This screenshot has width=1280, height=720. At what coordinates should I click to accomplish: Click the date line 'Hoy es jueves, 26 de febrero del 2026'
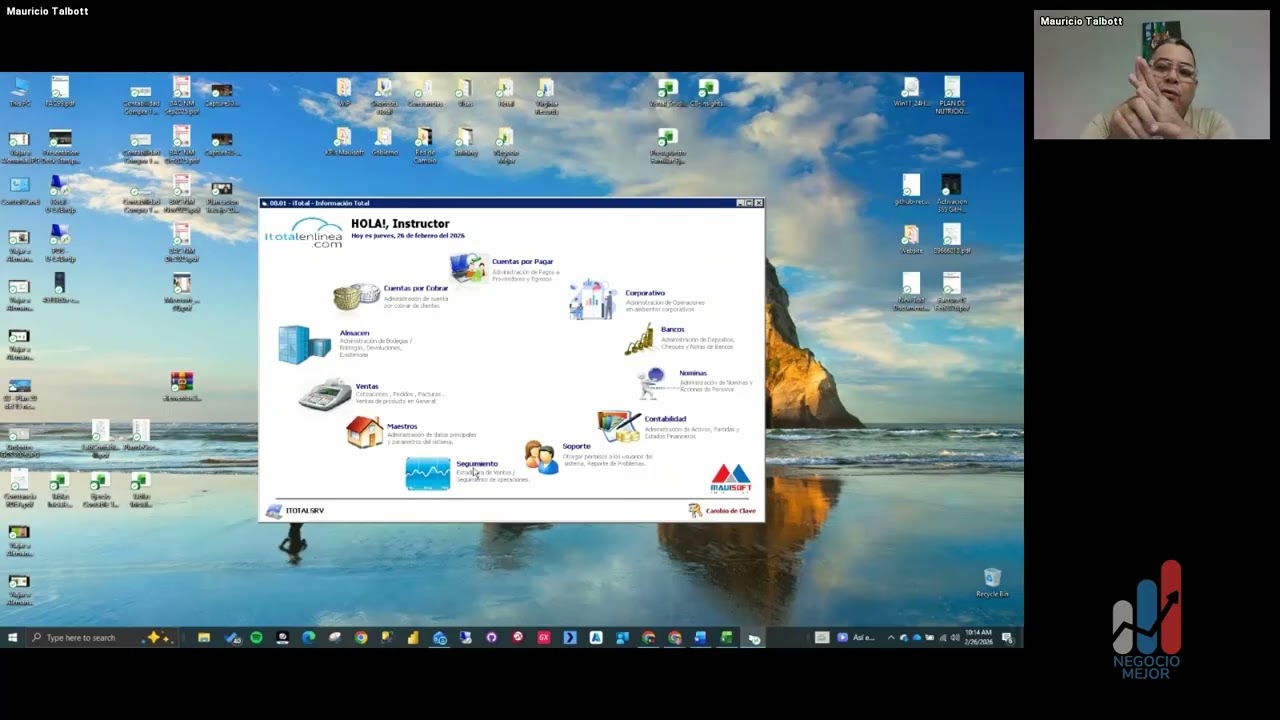tap(408, 236)
